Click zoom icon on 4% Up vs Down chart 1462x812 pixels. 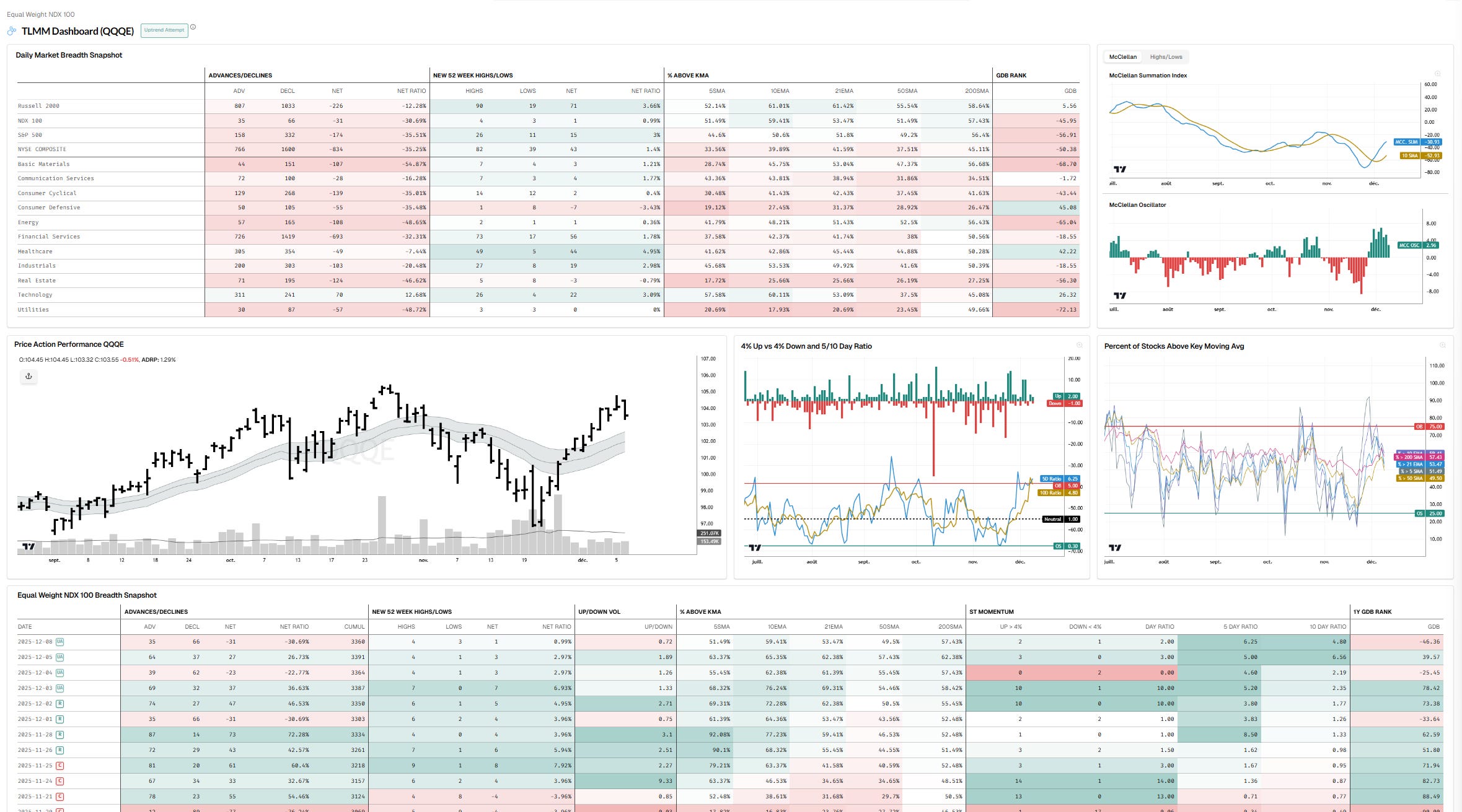(1079, 345)
